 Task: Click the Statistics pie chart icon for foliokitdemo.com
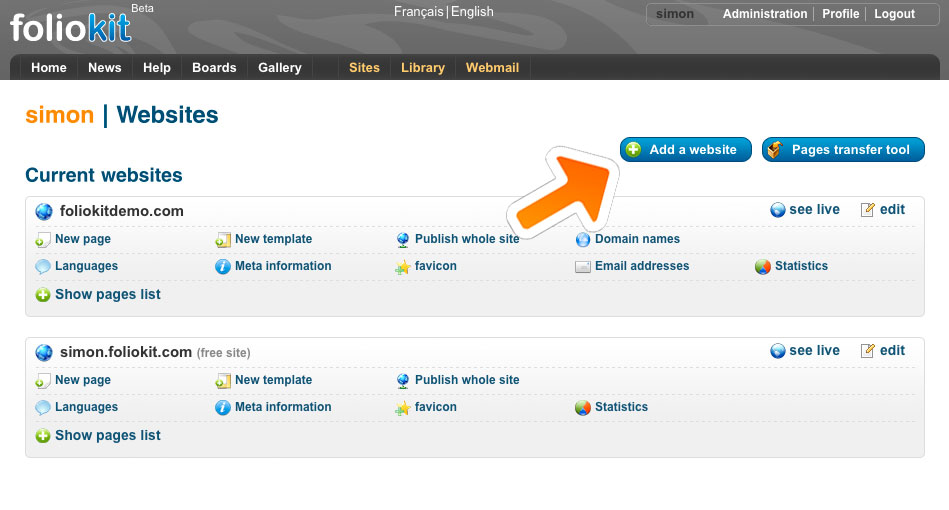[763, 266]
